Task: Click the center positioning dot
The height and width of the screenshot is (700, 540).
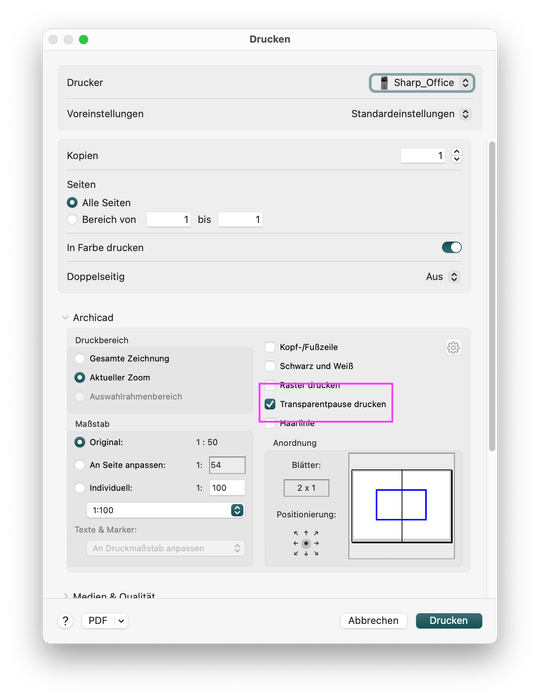Action: click(x=306, y=543)
